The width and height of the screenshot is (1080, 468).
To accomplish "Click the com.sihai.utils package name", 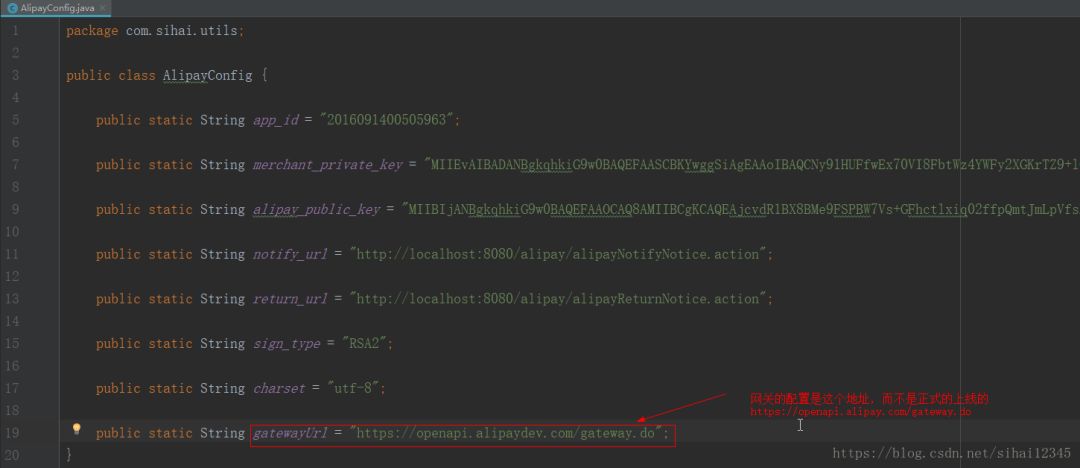I will 181,31.
